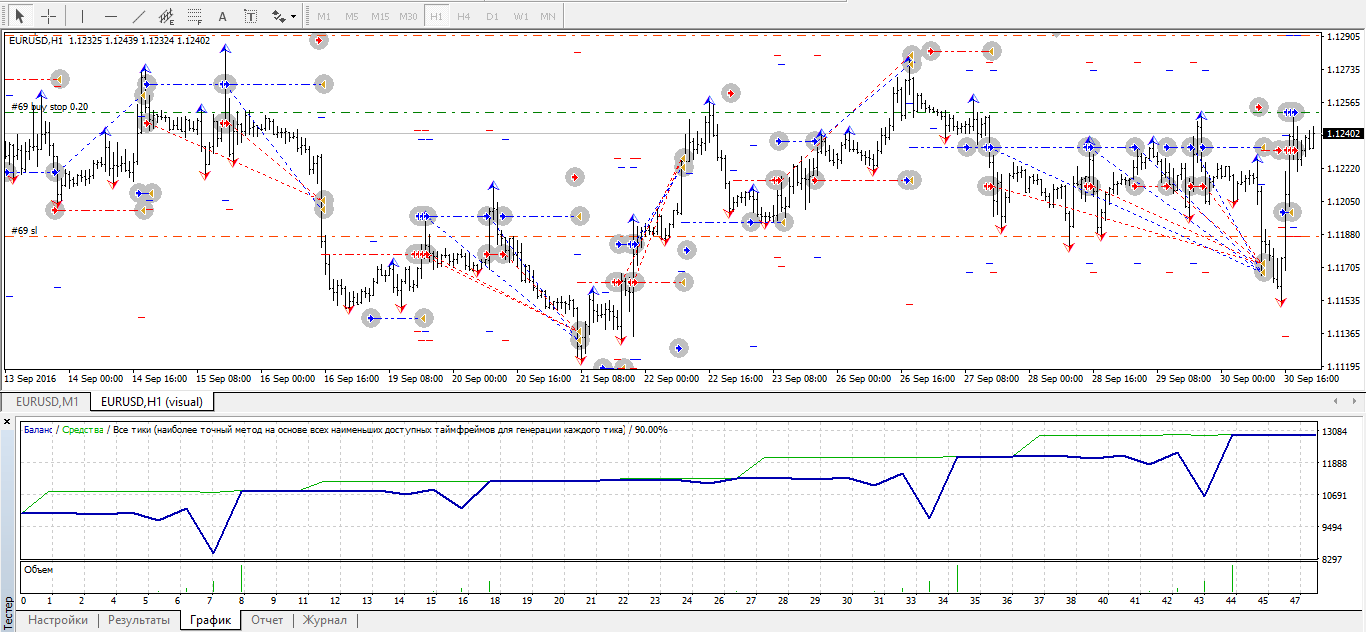Screen dimensions: 1366x632
Task: Toggle the H1 timeframe button
Action: pos(436,17)
